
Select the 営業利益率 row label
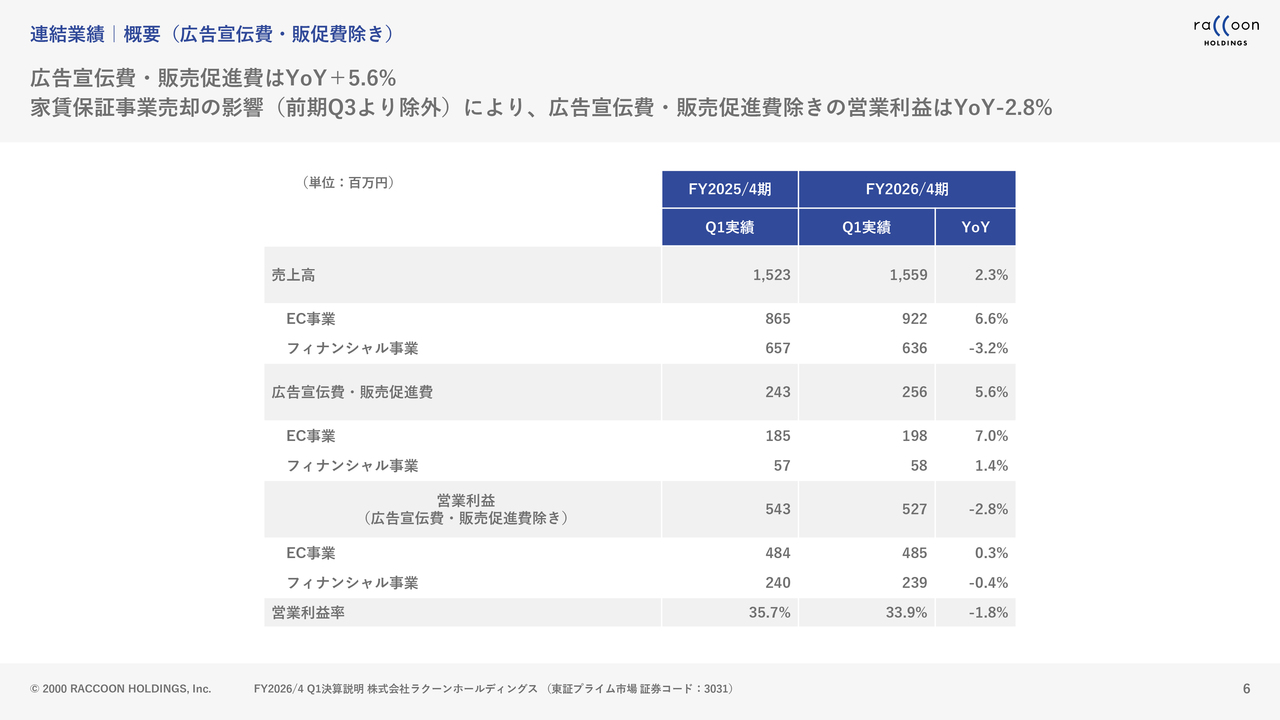click(x=308, y=612)
